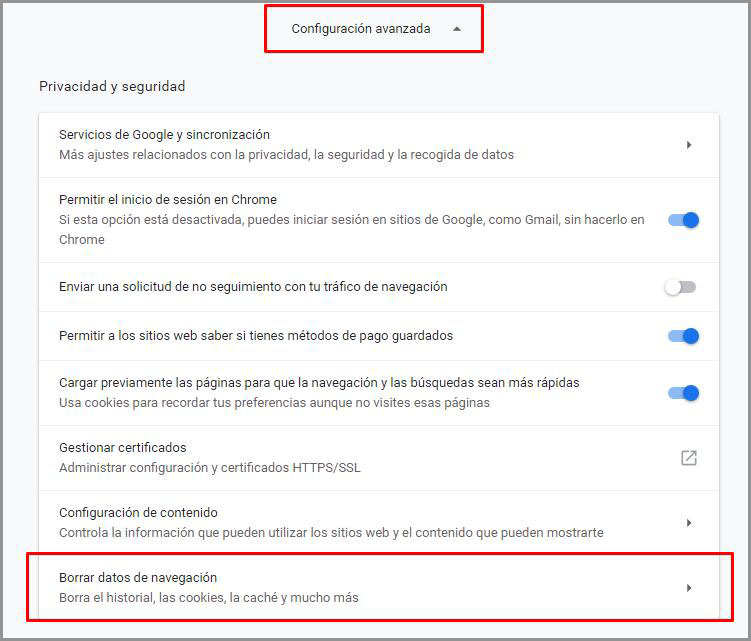
Task: Open Configuración de contenido
Action: coord(138,513)
